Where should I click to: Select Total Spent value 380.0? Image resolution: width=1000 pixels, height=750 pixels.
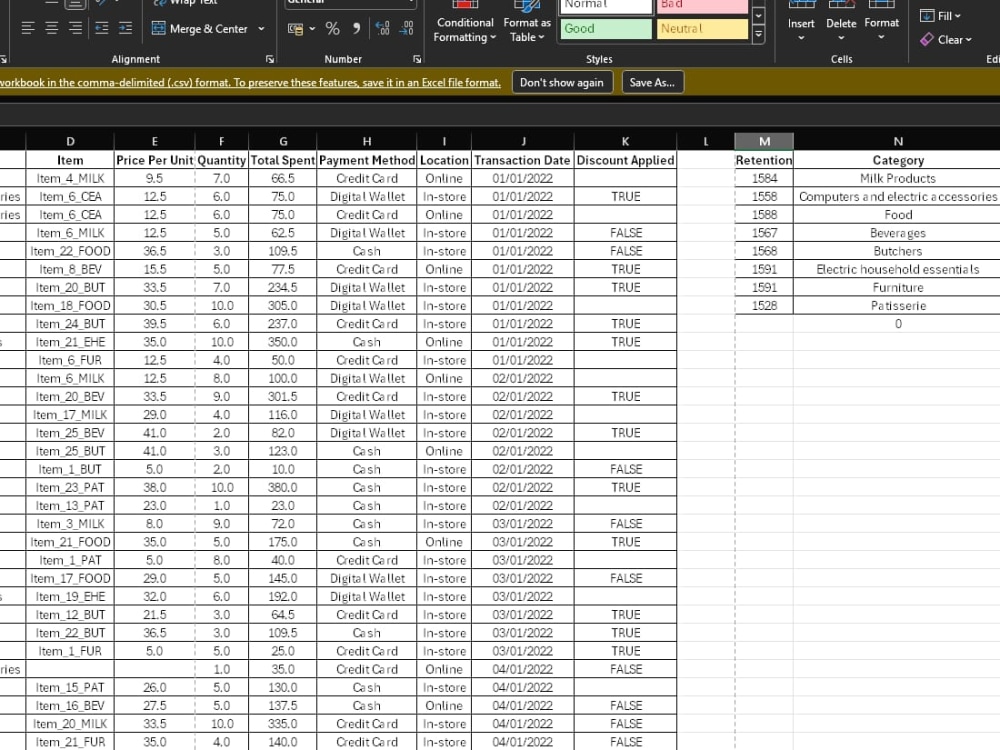coord(283,487)
